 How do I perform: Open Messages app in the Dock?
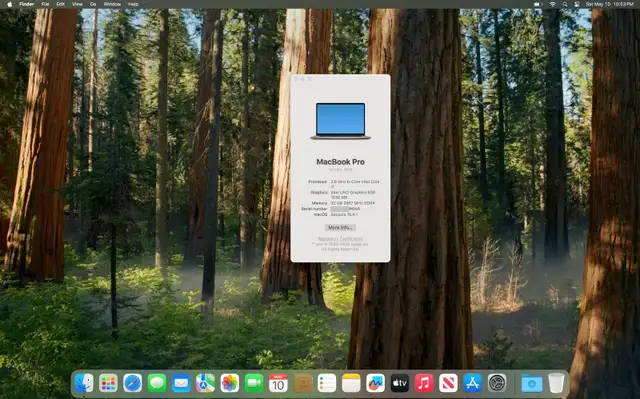tap(157, 383)
